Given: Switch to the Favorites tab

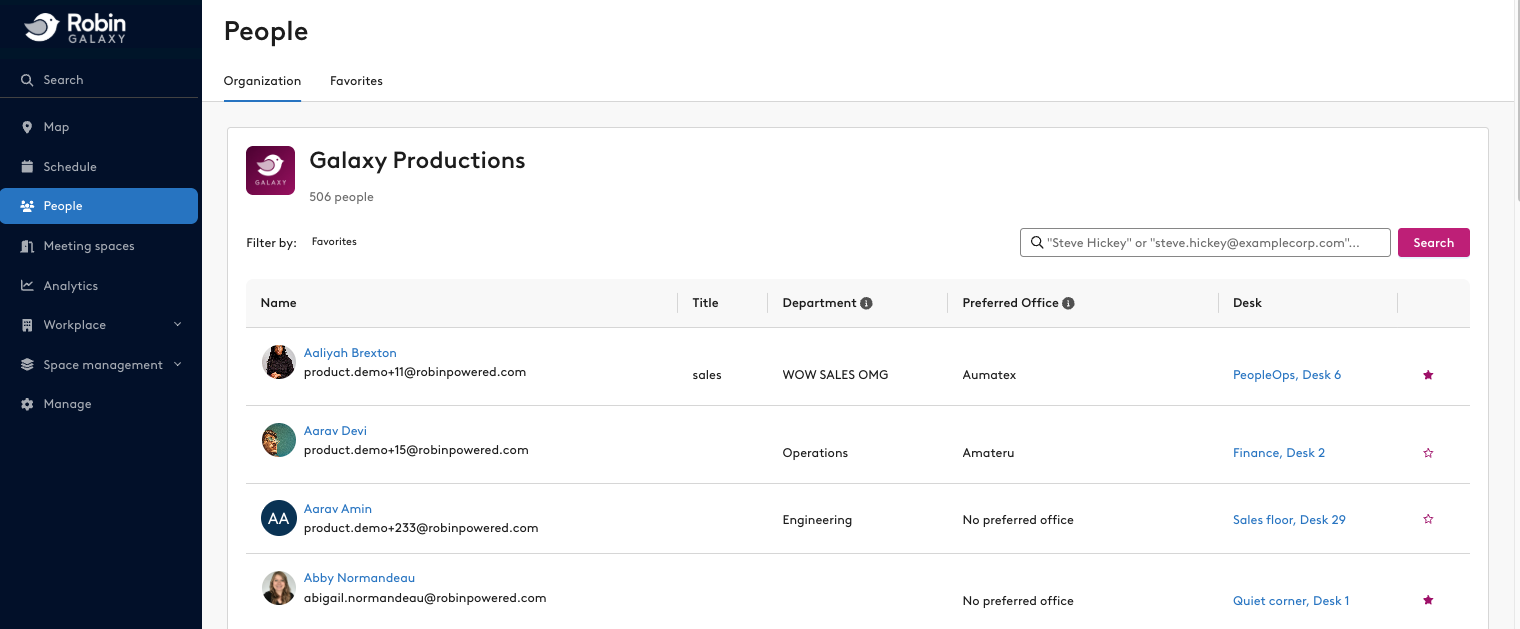Looking at the screenshot, I should pyautogui.click(x=356, y=81).
